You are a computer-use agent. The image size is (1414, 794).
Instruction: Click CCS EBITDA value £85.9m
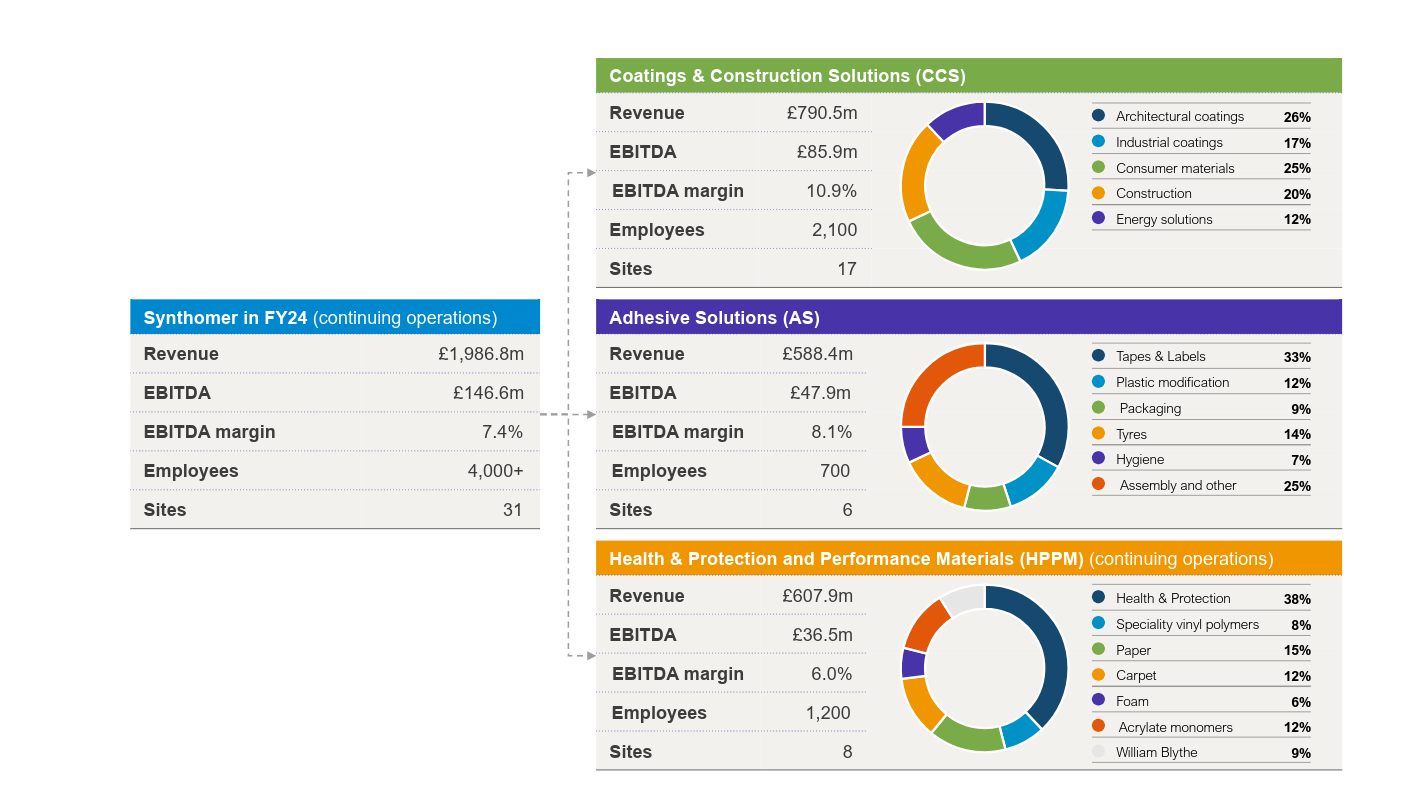tap(826, 152)
